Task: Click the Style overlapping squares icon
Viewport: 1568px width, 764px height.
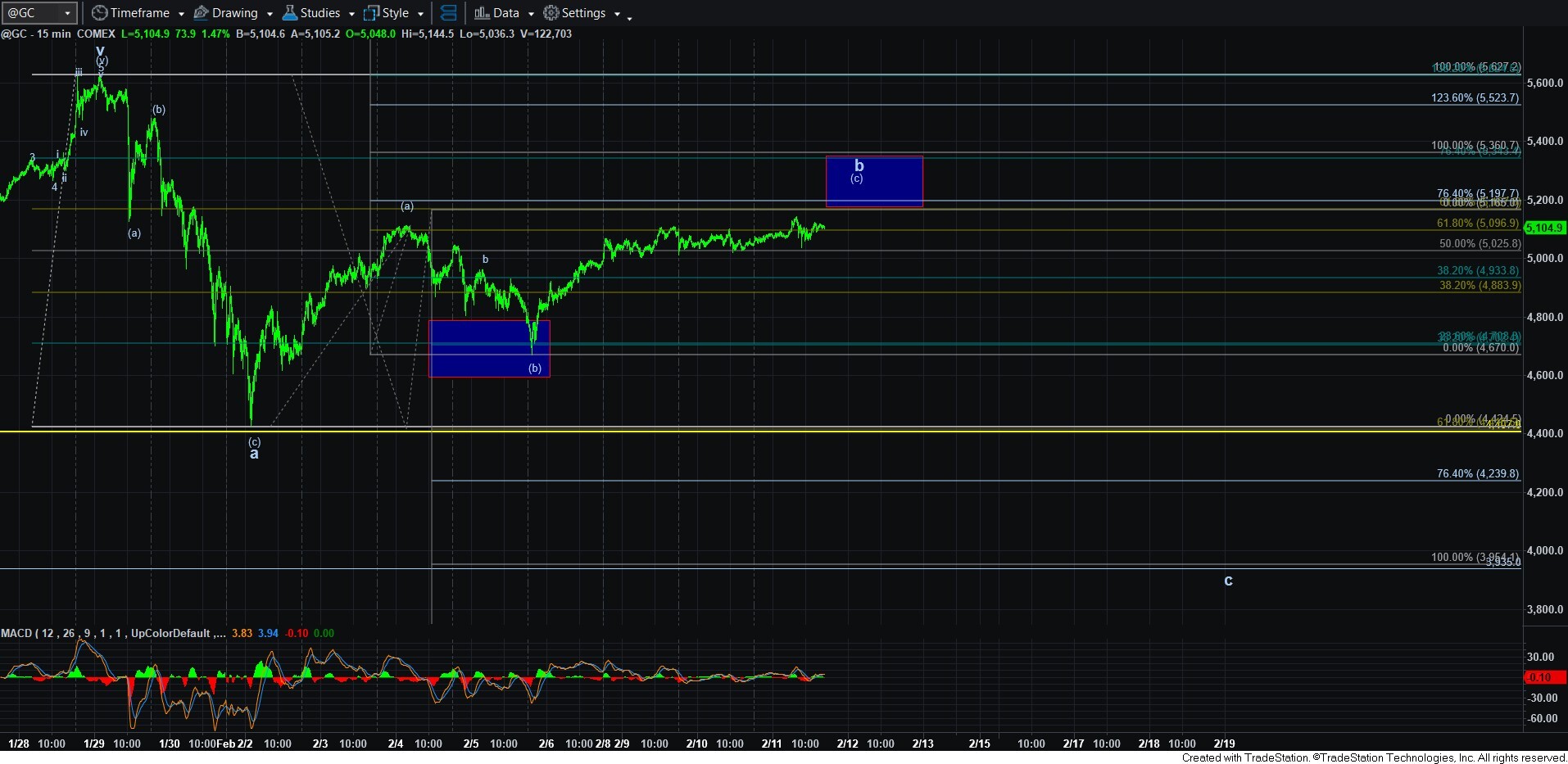Action: 372,13
